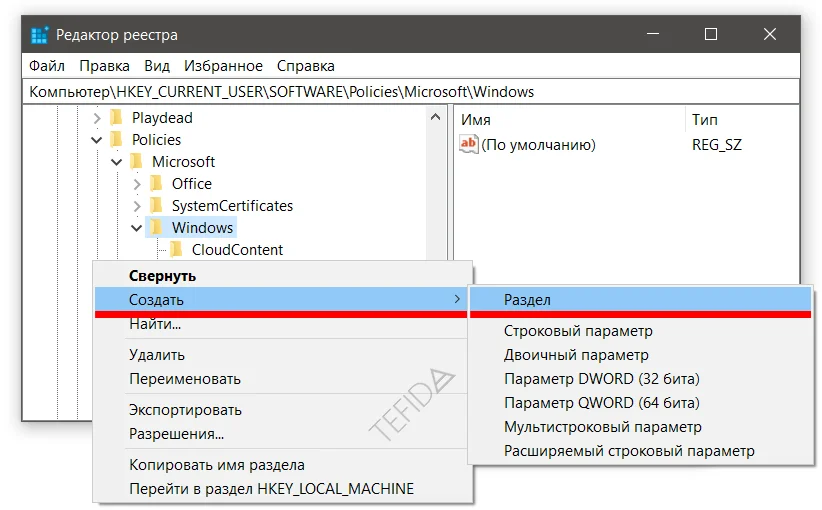Open the Файл menu
This screenshot has width=822, height=510.
pyautogui.click(x=47, y=66)
